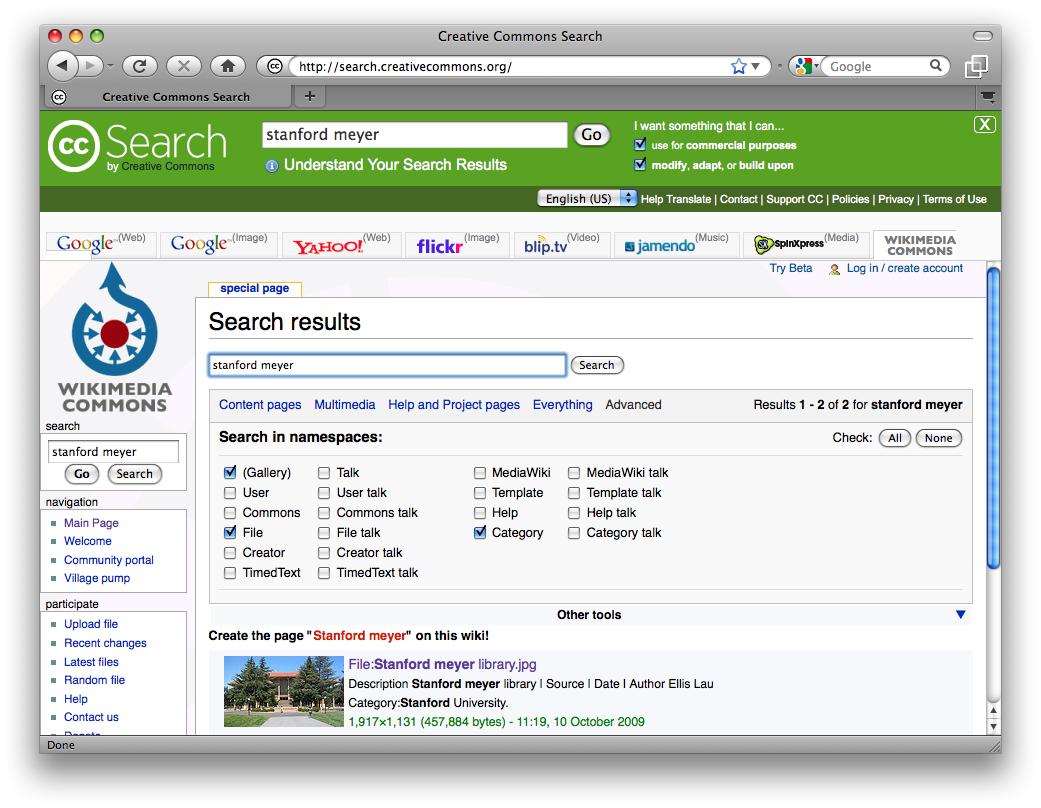This screenshot has width=1041, height=808.
Task: Open the Try Beta link
Action: click(x=791, y=268)
